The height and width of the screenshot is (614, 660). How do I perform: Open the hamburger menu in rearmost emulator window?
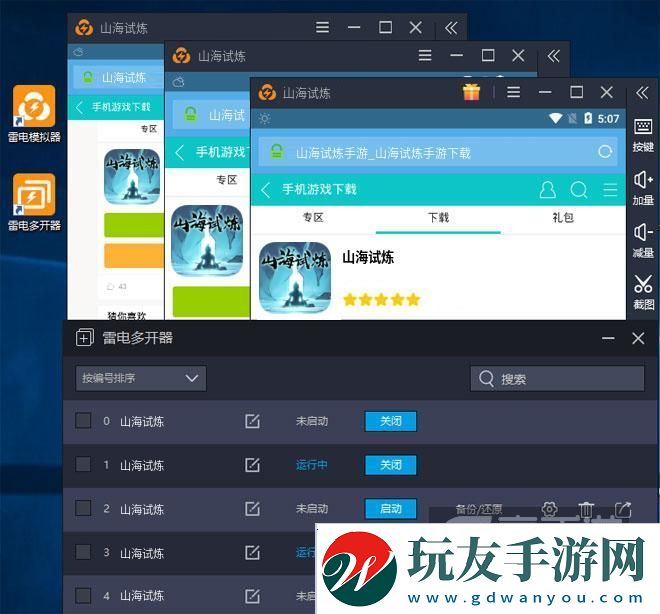(x=322, y=27)
